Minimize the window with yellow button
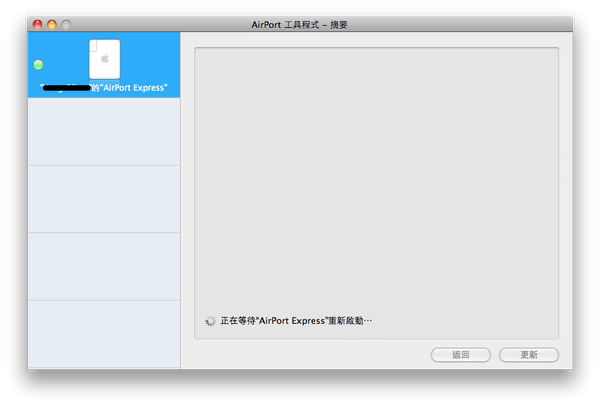 tap(52, 24)
